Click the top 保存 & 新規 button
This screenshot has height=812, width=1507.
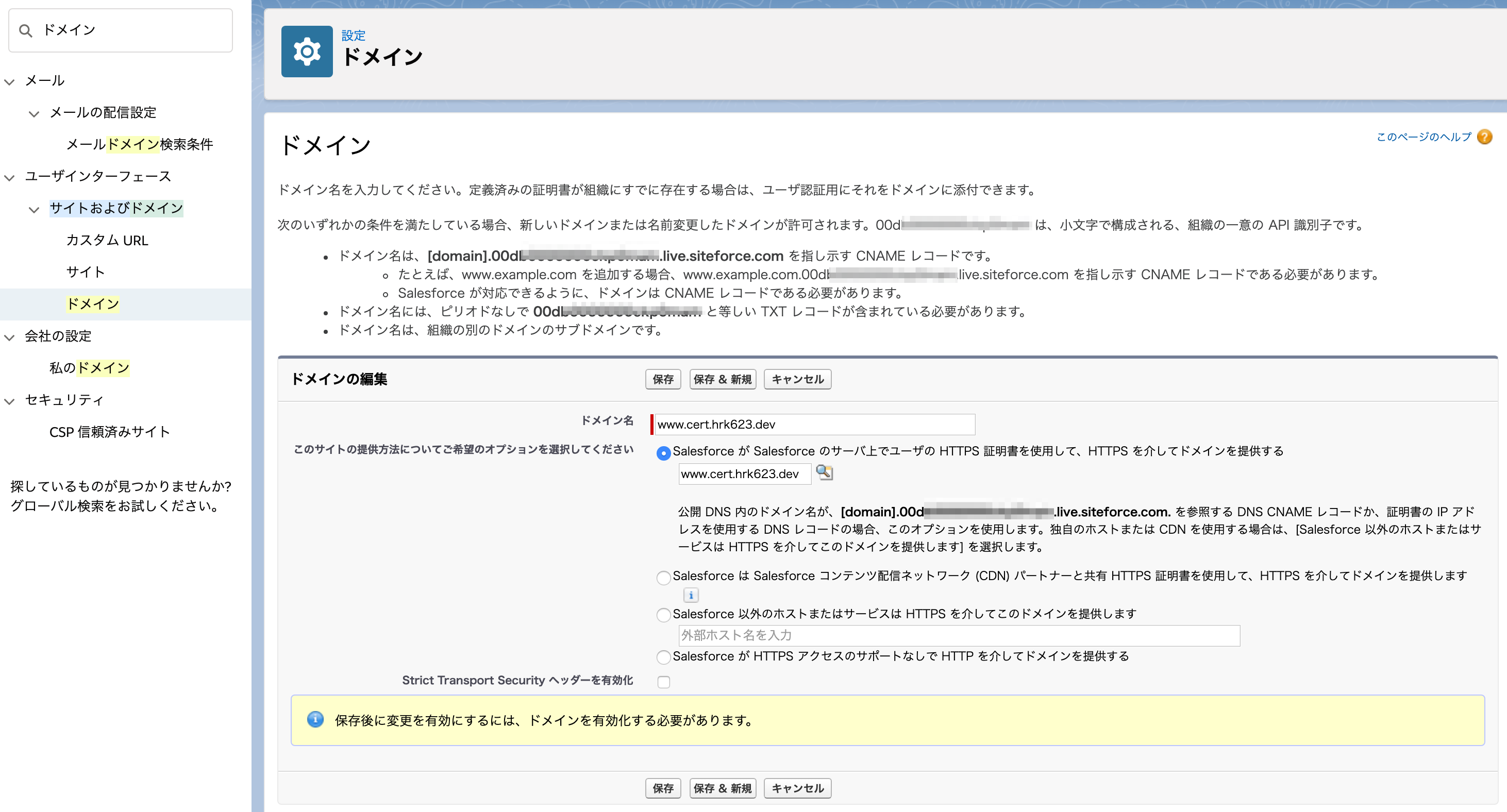pos(723,379)
